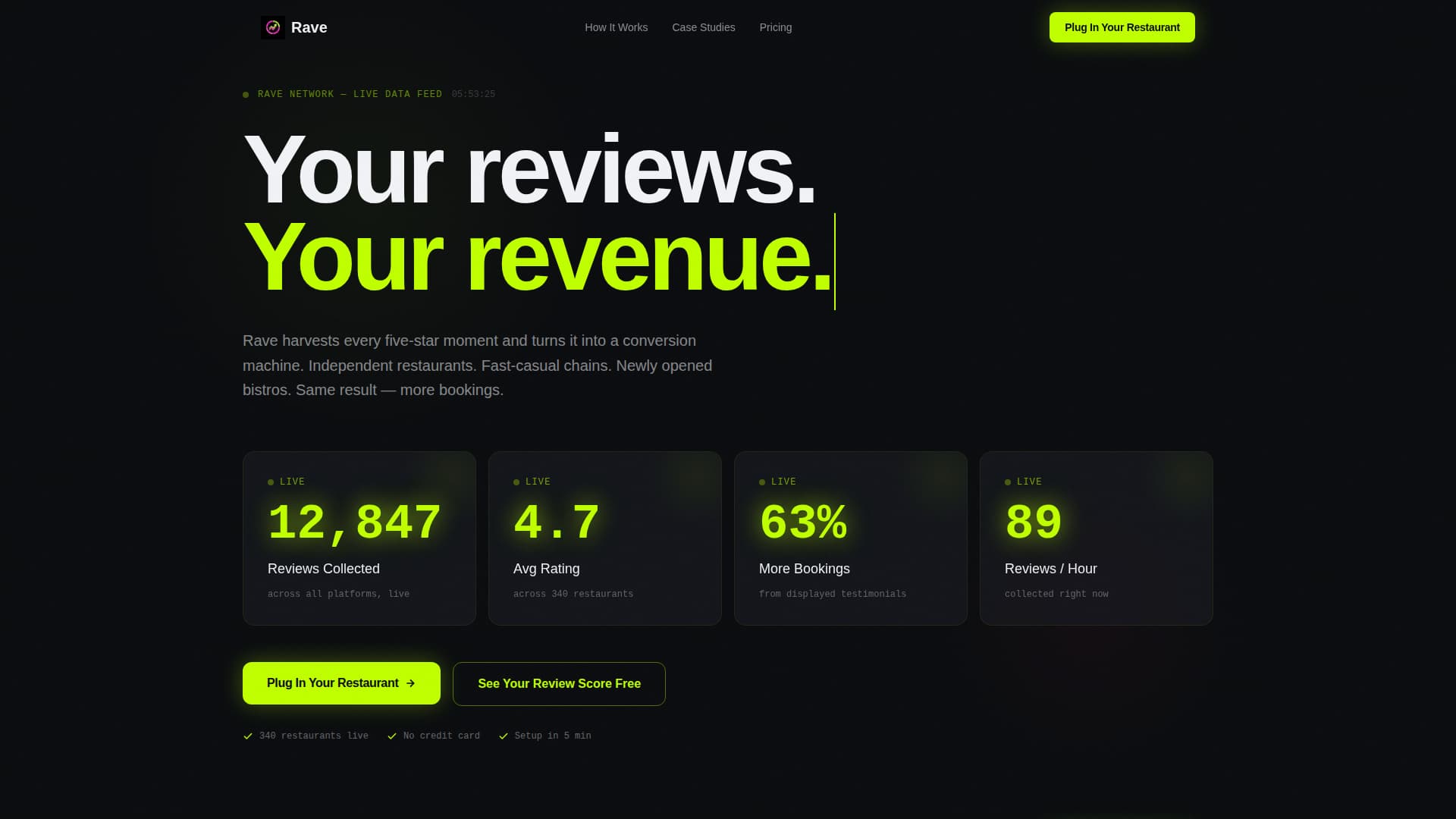Click the Rave Network Live Data Feed label
1456x819 pixels.
pos(350,94)
